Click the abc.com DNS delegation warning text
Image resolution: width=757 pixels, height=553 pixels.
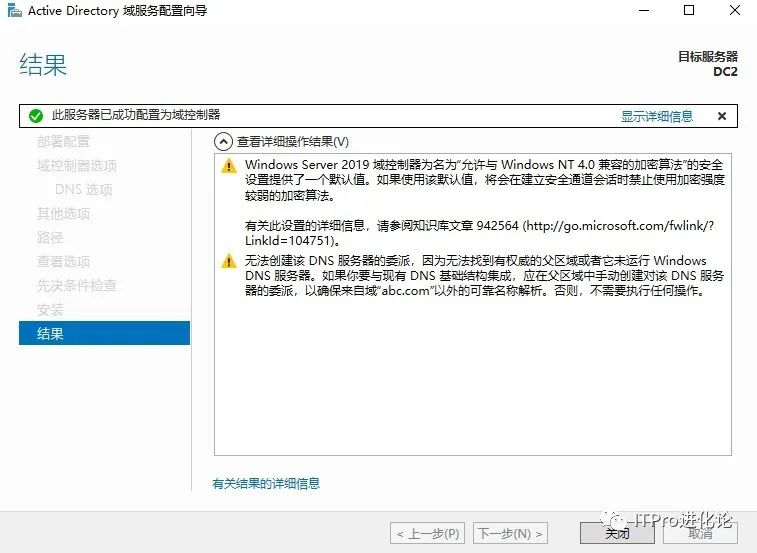click(485, 276)
